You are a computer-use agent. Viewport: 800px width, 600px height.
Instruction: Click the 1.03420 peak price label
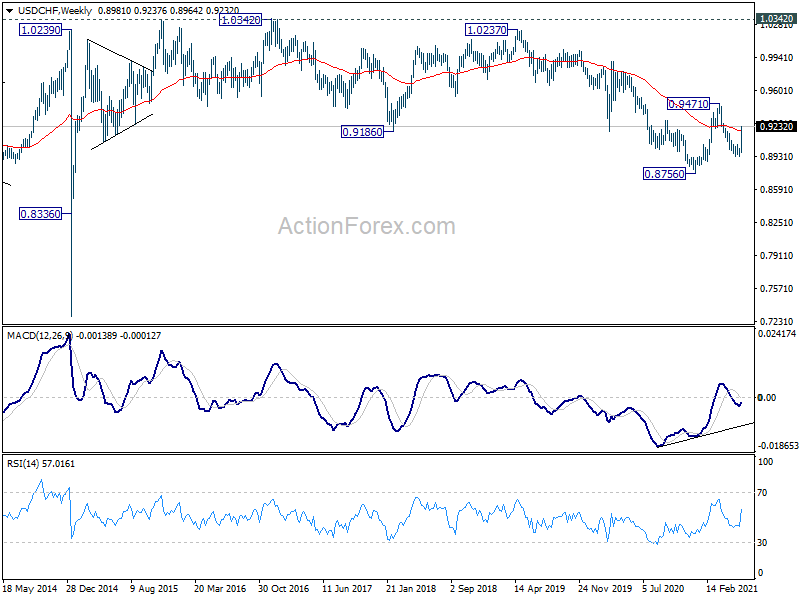pos(240,20)
